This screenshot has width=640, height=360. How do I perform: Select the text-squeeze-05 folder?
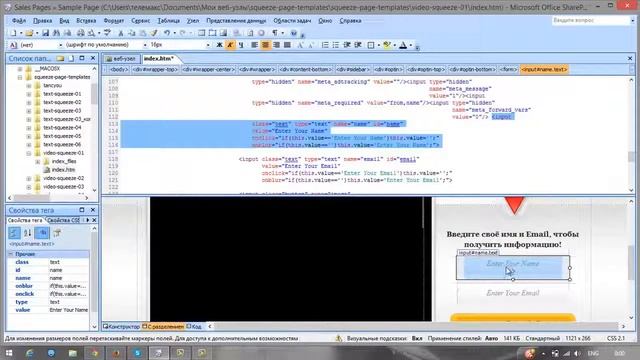[62, 136]
